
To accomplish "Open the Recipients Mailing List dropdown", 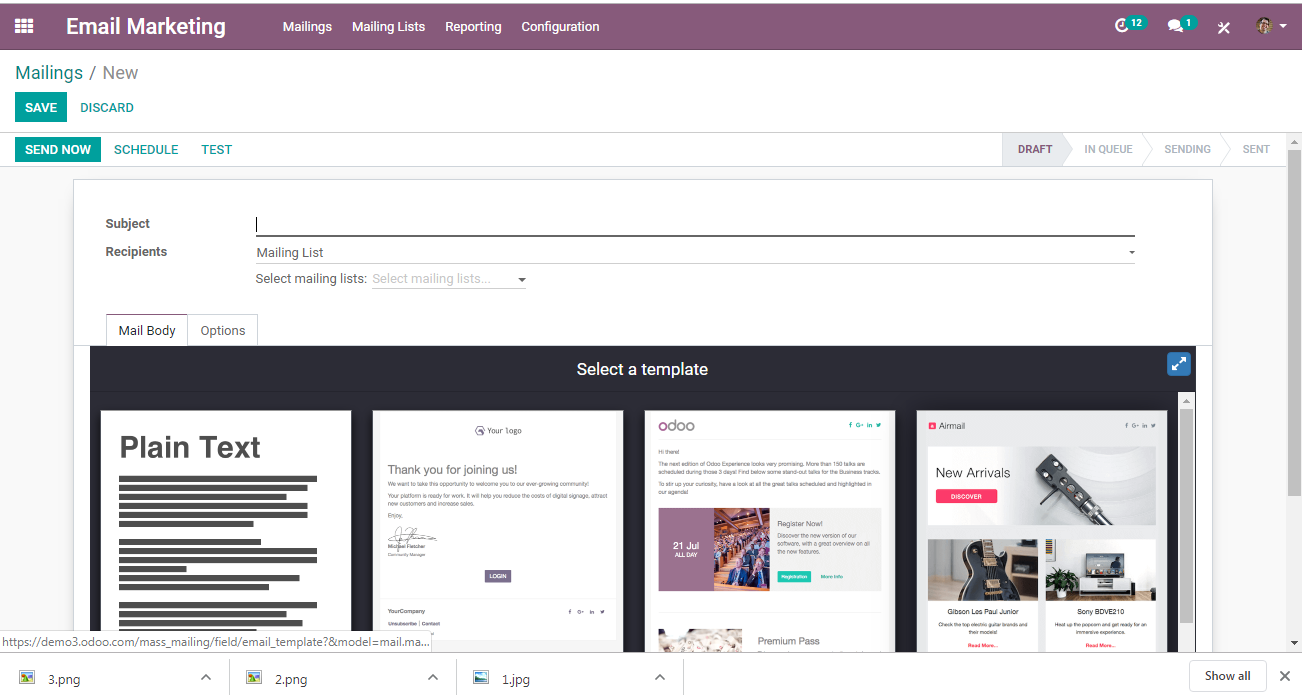I will pyautogui.click(x=1131, y=252).
